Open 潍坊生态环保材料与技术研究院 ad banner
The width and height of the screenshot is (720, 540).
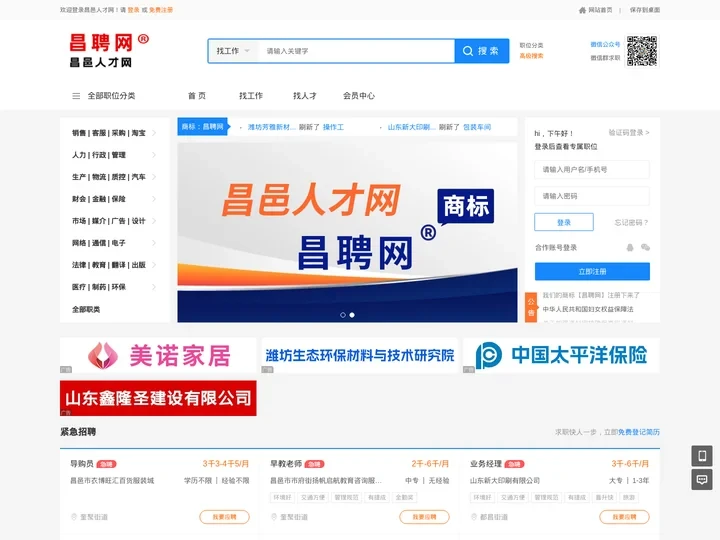tap(360, 355)
